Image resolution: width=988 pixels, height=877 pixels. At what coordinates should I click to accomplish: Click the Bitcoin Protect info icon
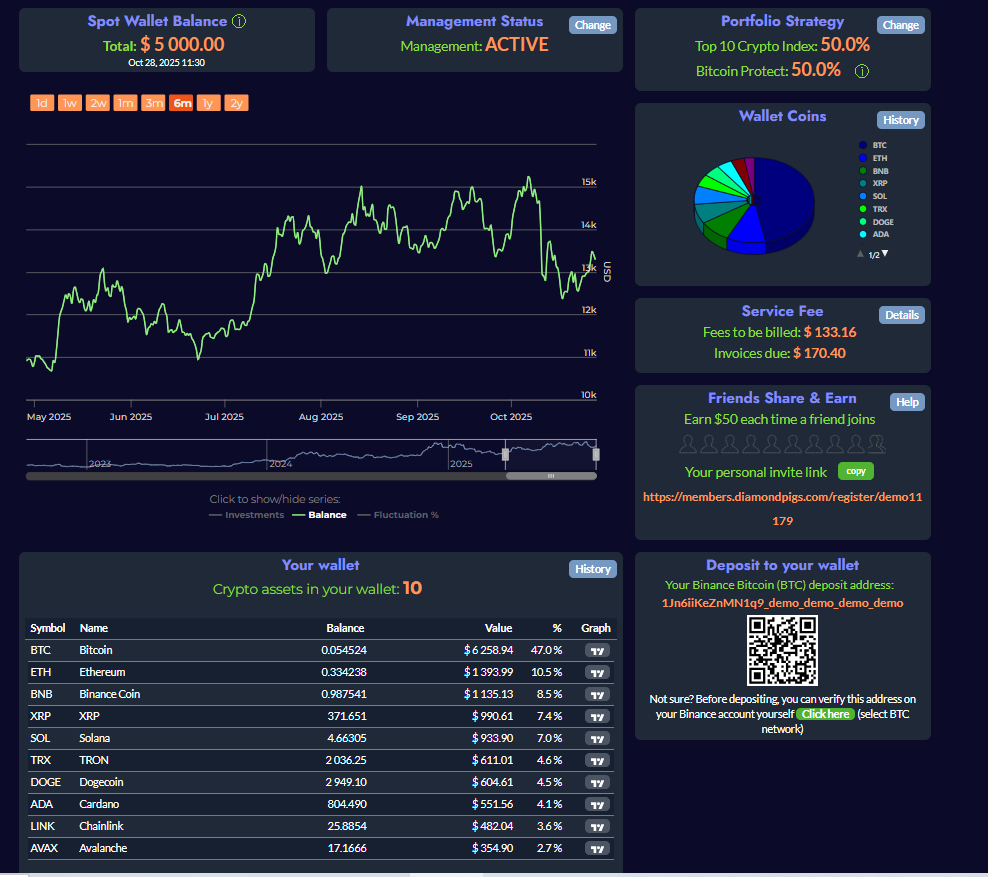[861, 70]
